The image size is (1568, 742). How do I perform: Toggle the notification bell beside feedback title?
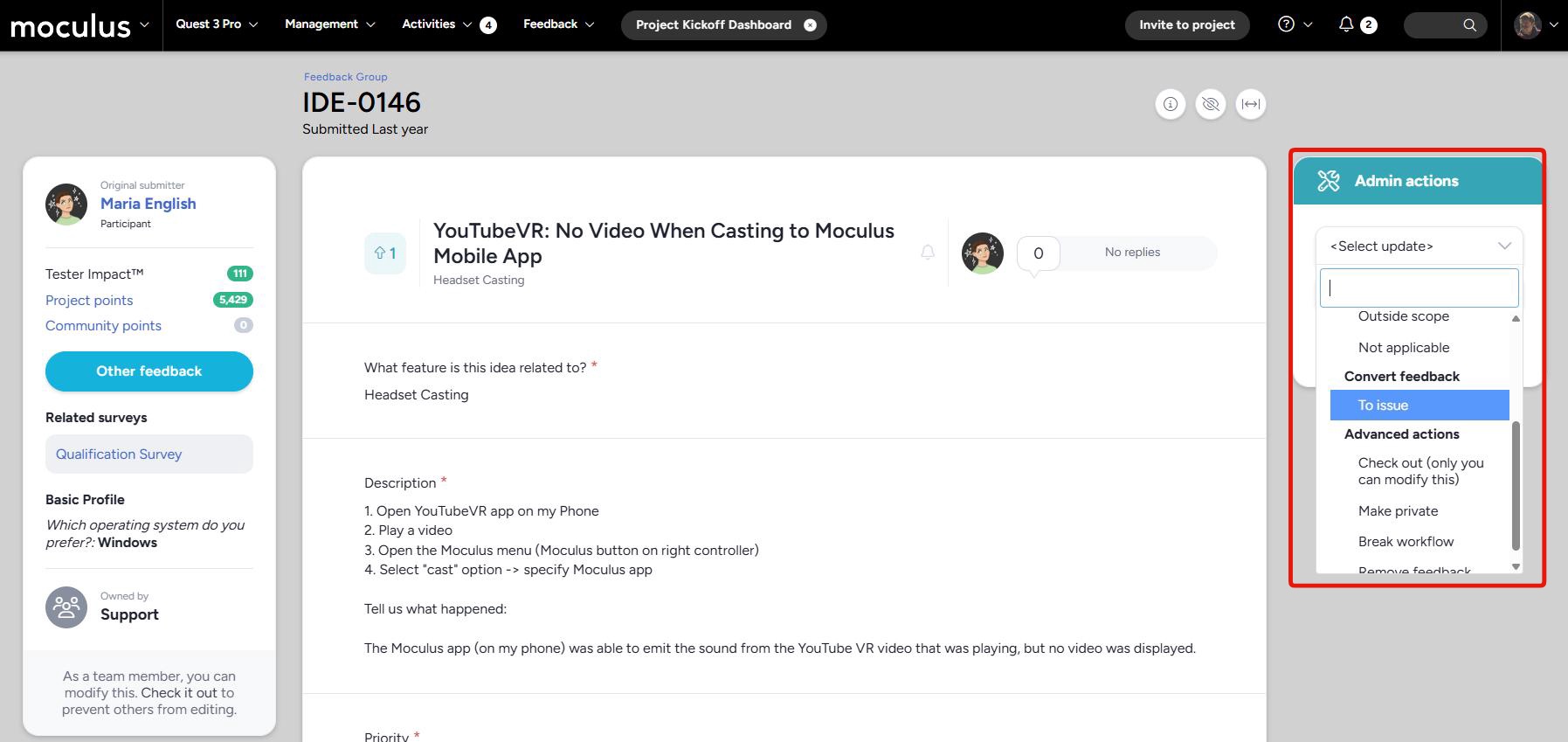pos(928,253)
